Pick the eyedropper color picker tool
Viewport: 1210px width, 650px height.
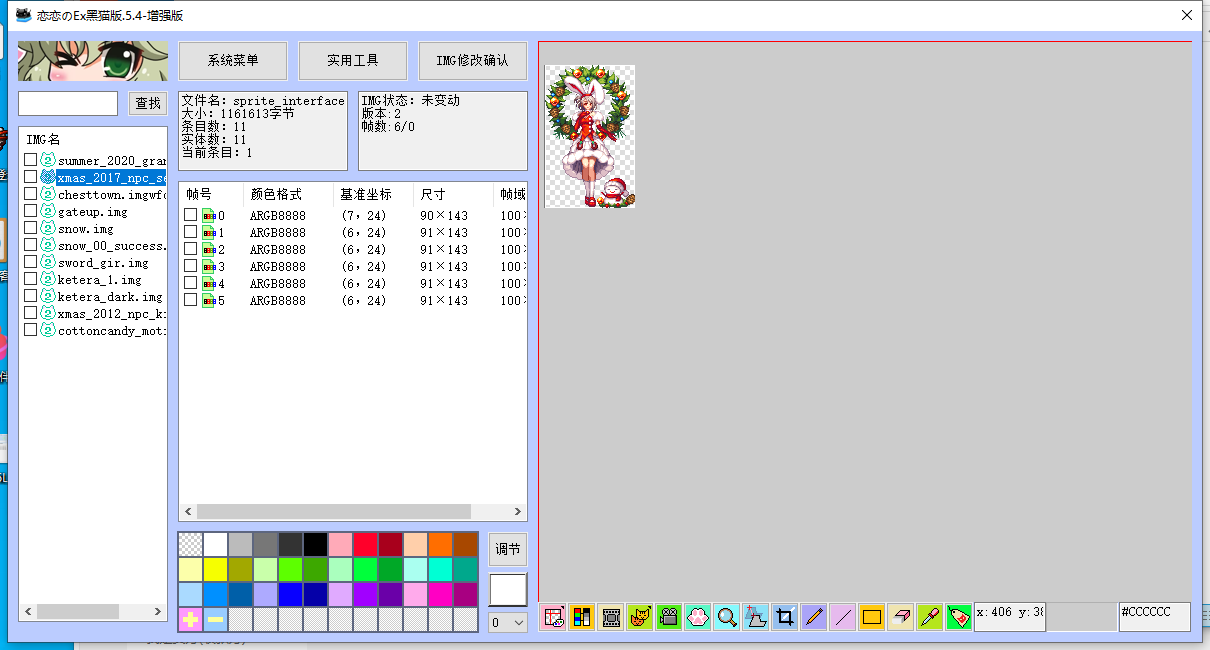930,617
